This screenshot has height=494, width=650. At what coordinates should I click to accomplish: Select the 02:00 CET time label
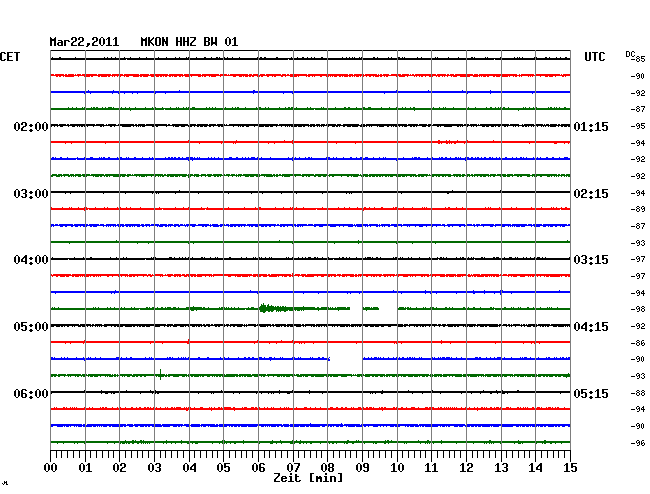coord(31,126)
